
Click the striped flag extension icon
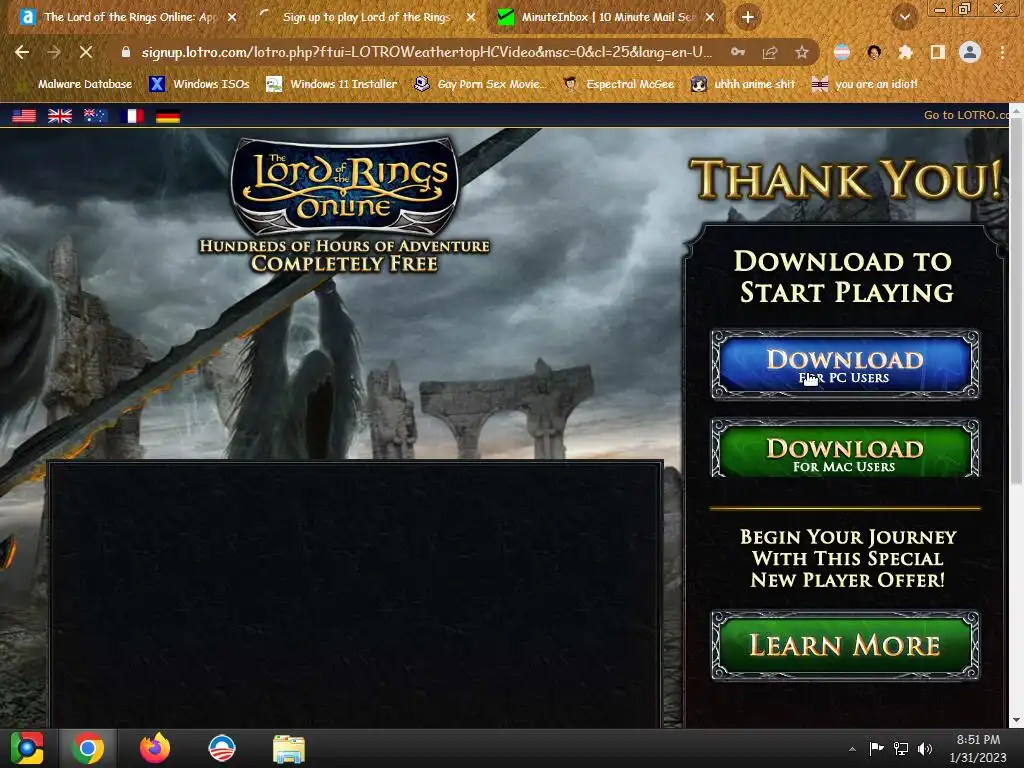click(x=842, y=52)
